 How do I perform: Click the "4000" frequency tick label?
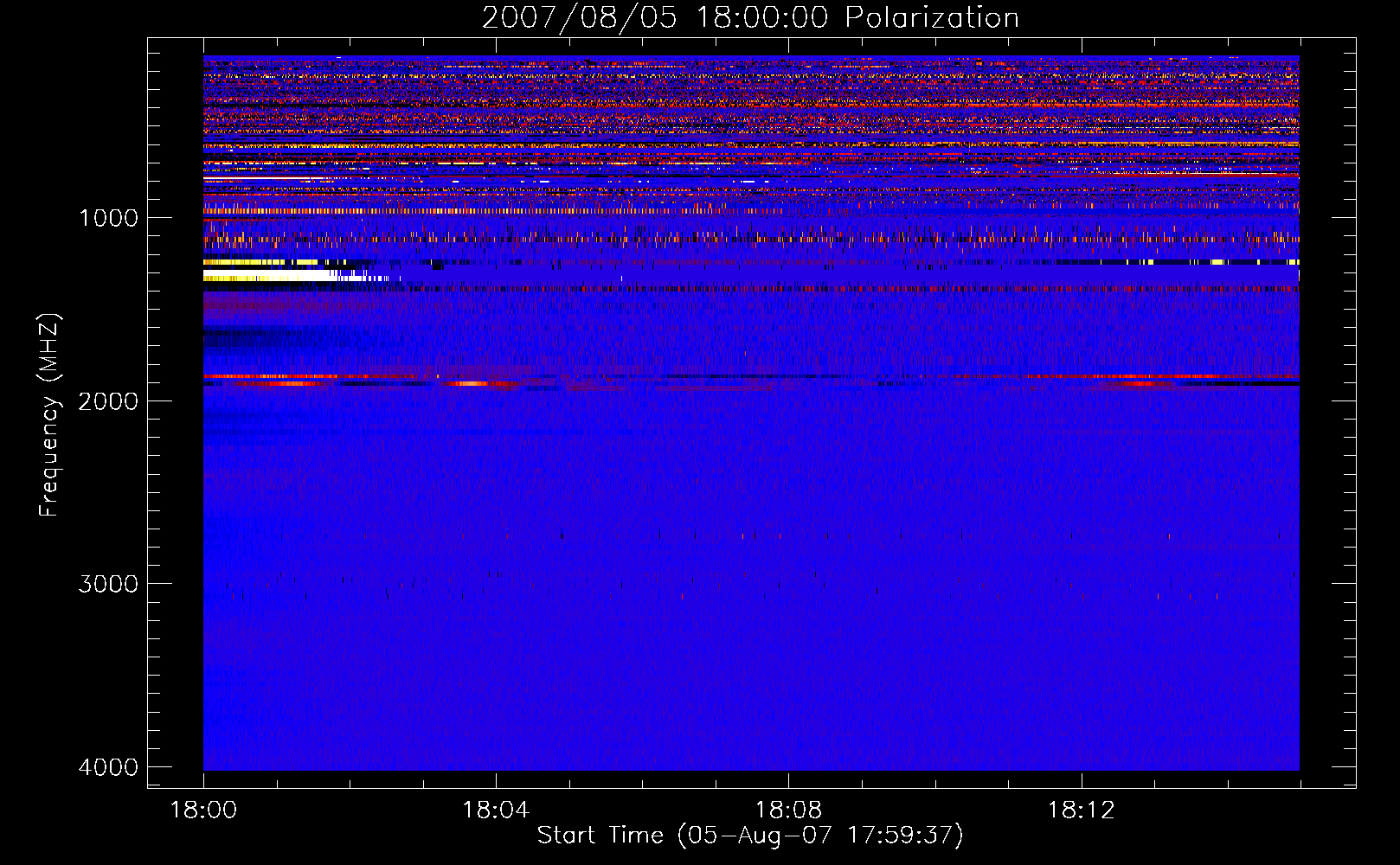point(108,767)
